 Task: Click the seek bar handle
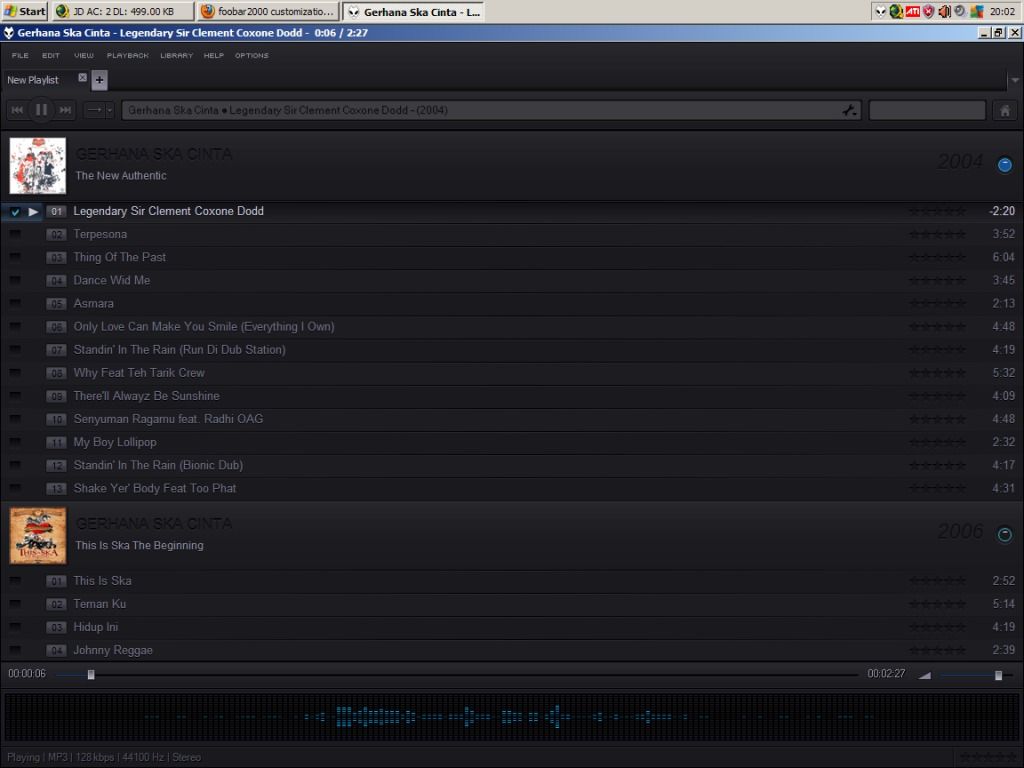tap(91, 675)
